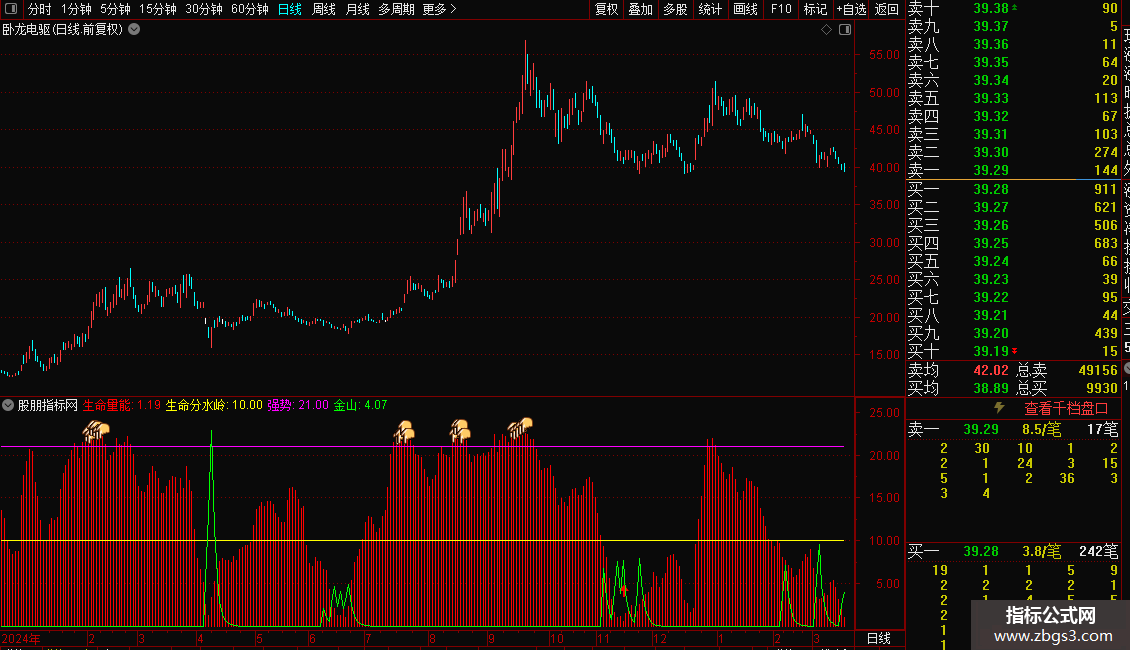
Task: Open the 统计 statistics tool
Action: (710, 9)
